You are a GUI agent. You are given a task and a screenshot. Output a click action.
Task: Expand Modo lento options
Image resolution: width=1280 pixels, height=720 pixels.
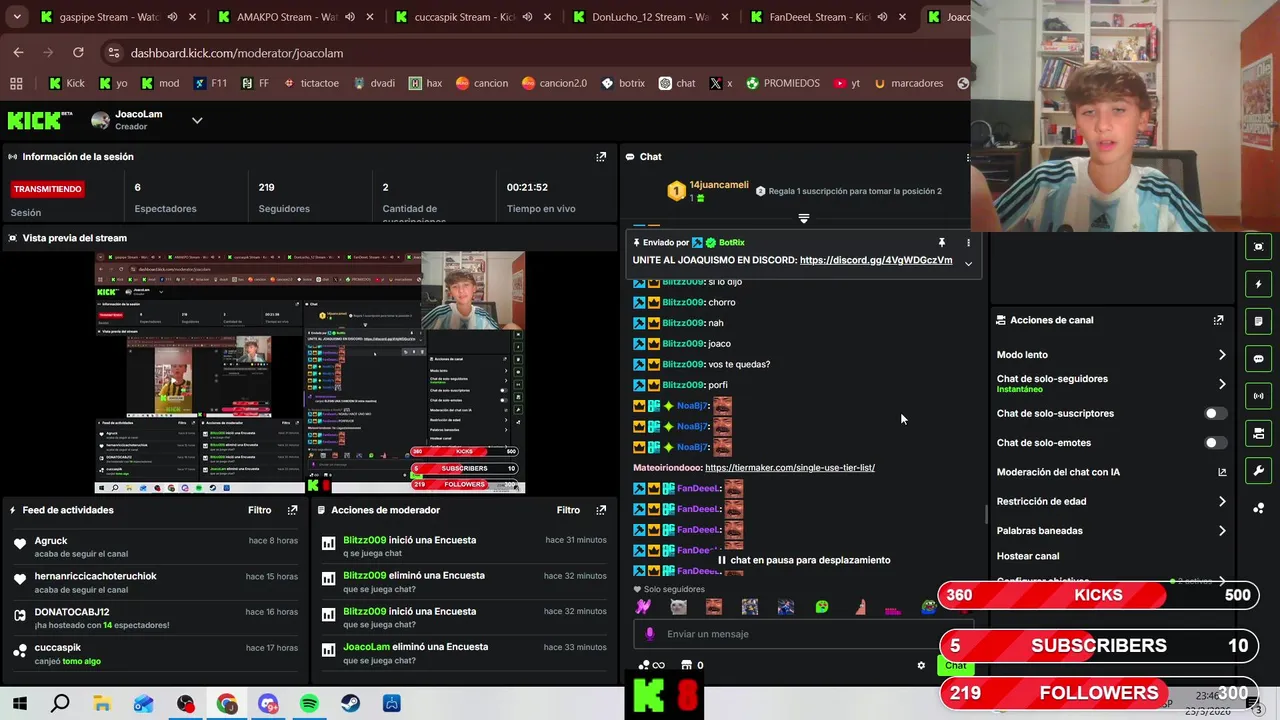point(1221,355)
